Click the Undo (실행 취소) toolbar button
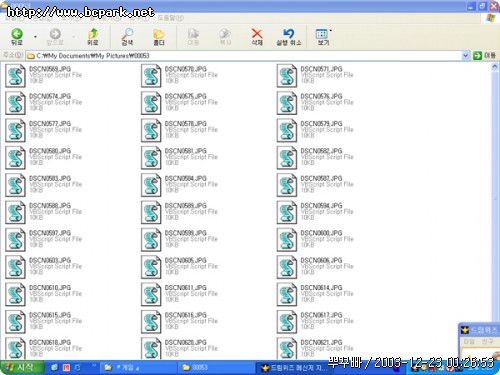 [289, 37]
